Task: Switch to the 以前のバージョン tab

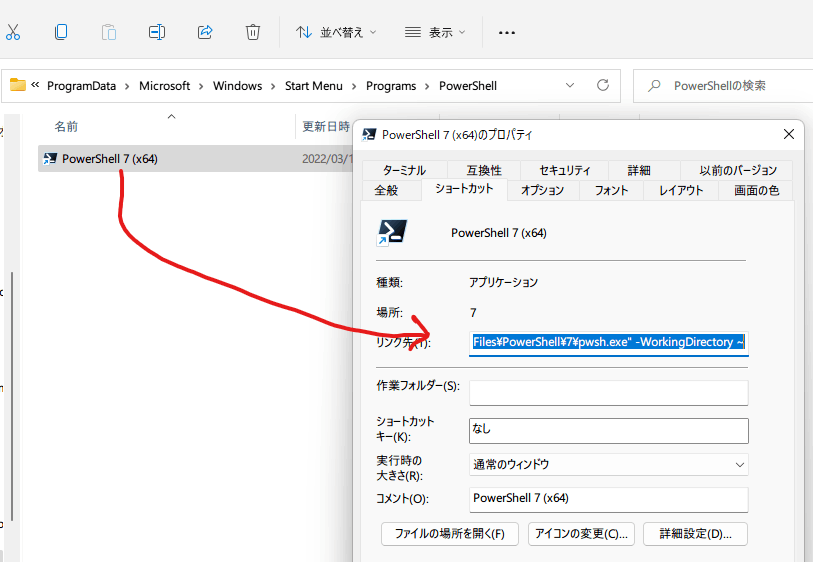Action: (x=738, y=170)
